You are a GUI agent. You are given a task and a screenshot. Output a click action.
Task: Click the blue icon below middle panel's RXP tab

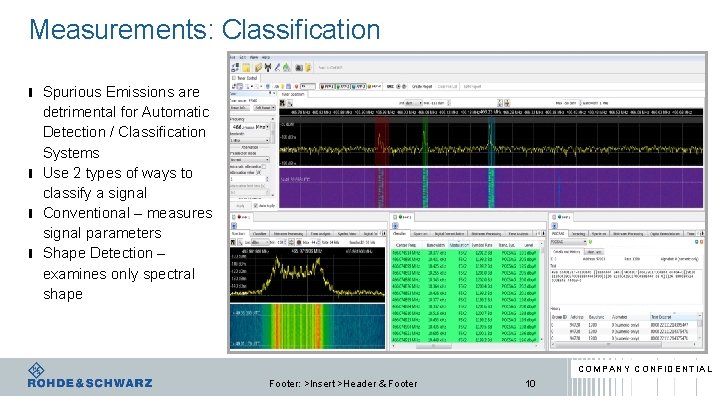[x=395, y=226]
